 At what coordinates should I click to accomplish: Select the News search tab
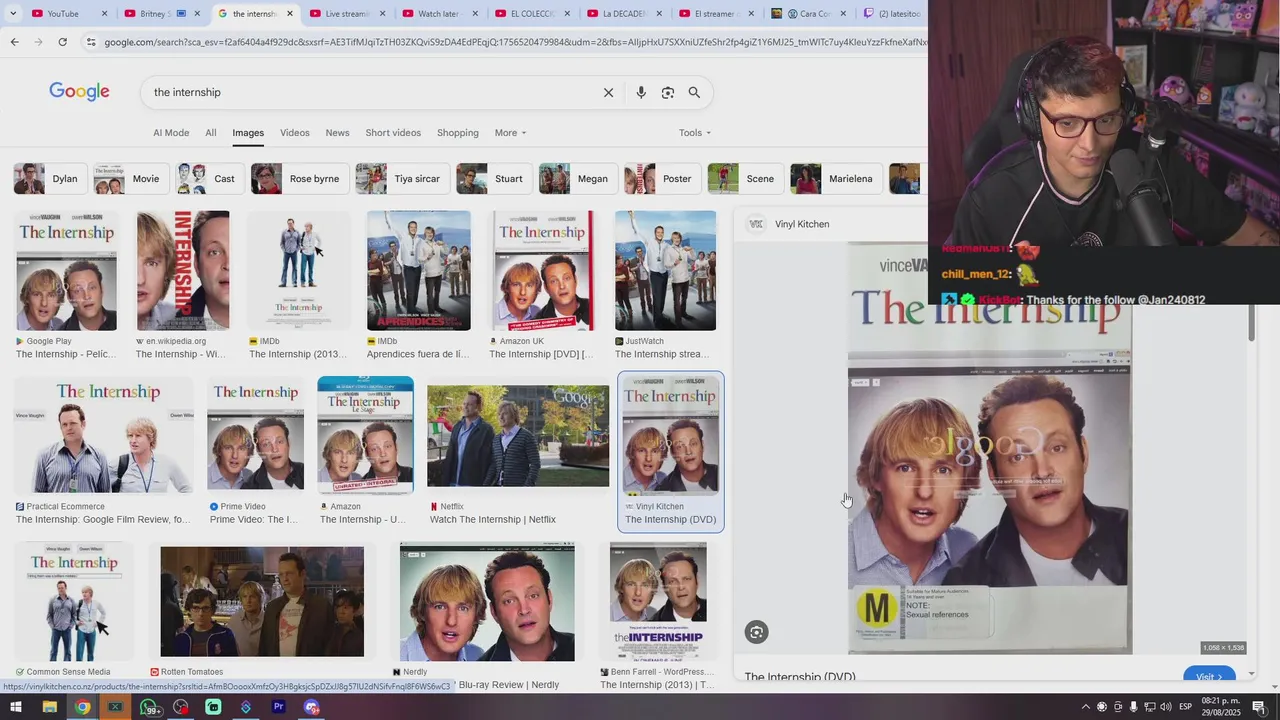(337, 133)
